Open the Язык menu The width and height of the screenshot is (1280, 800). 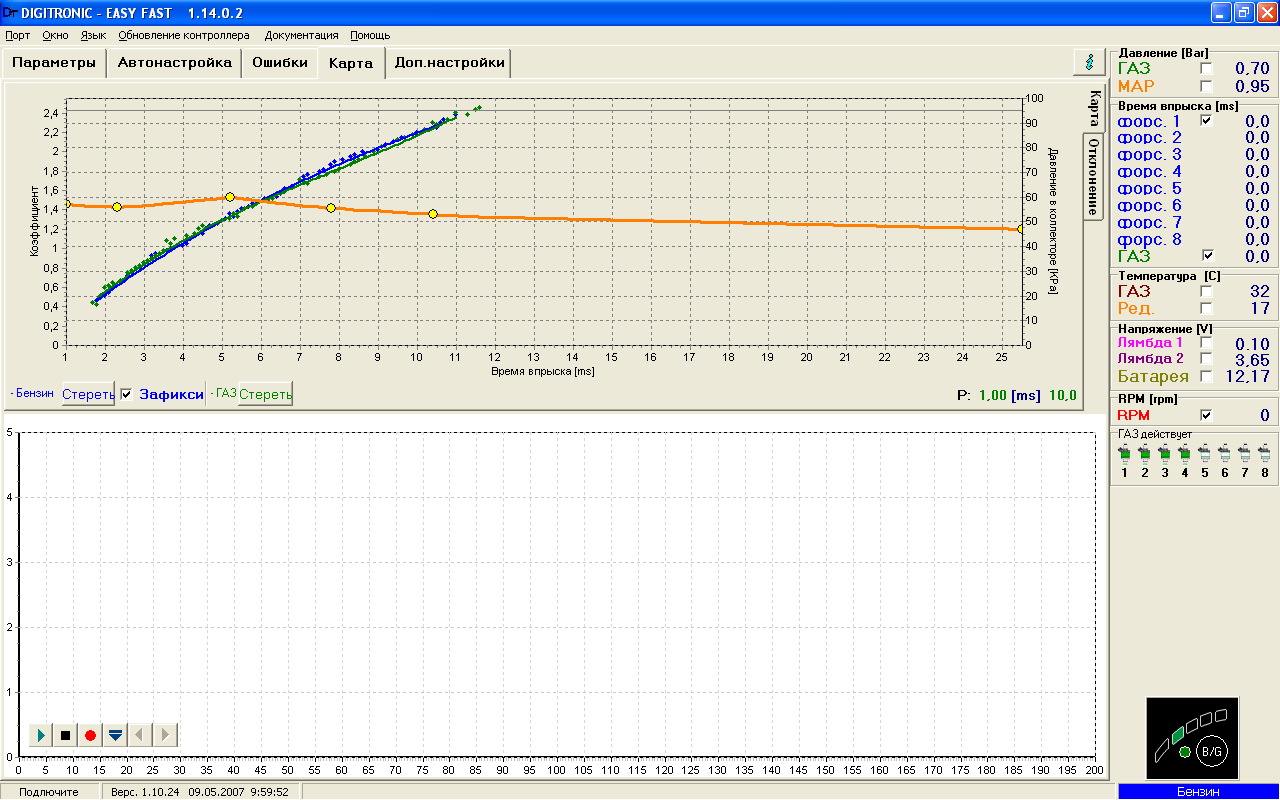(x=93, y=35)
